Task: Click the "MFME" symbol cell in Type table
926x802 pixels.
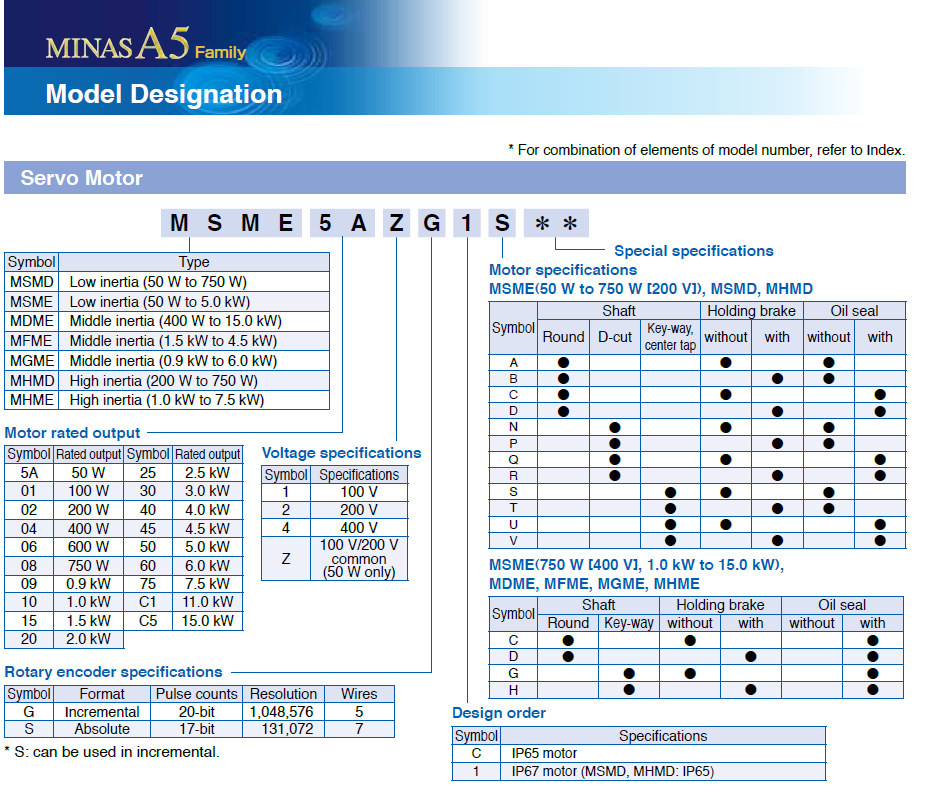Action: (32, 341)
